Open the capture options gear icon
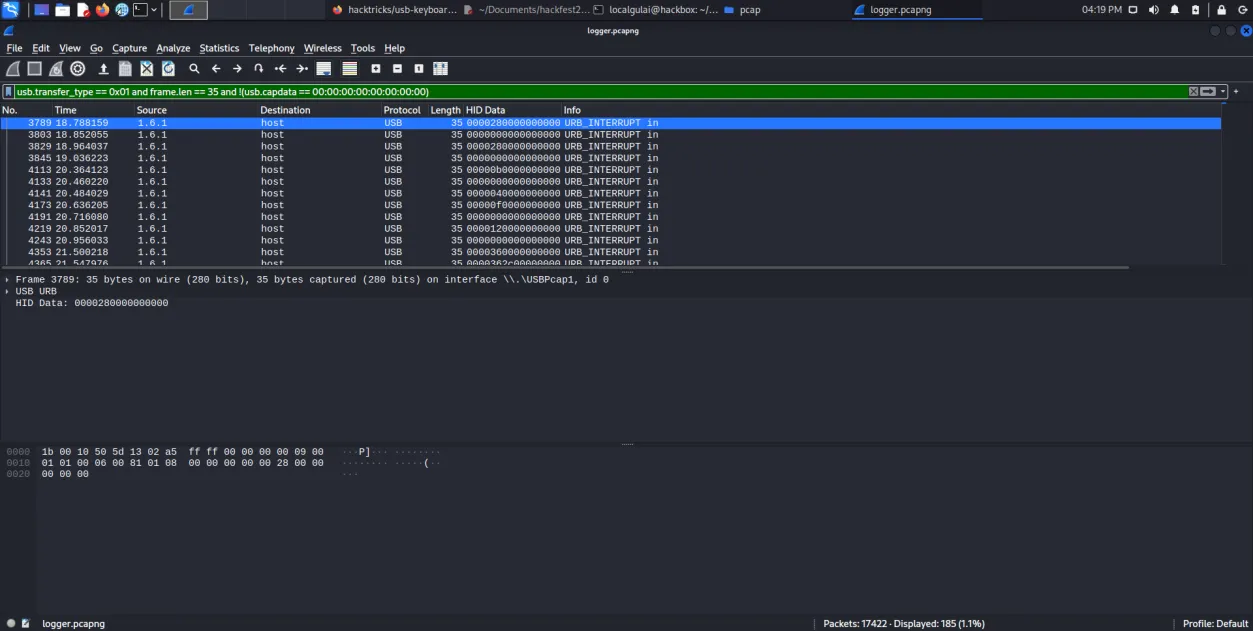The width and height of the screenshot is (1253, 631). click(78, 69)
